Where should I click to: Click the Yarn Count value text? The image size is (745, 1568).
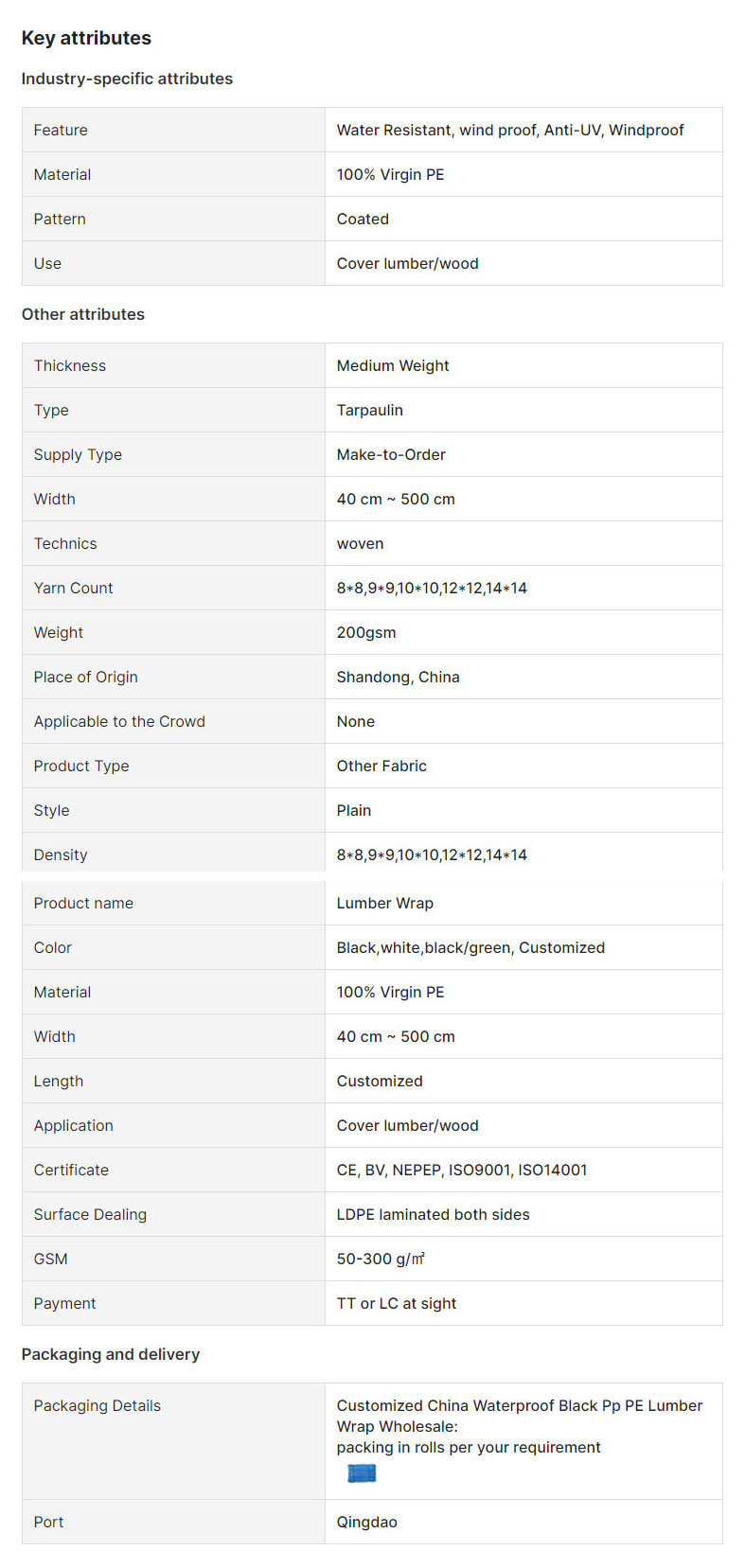pyautogui.click(x=432, y=588)
